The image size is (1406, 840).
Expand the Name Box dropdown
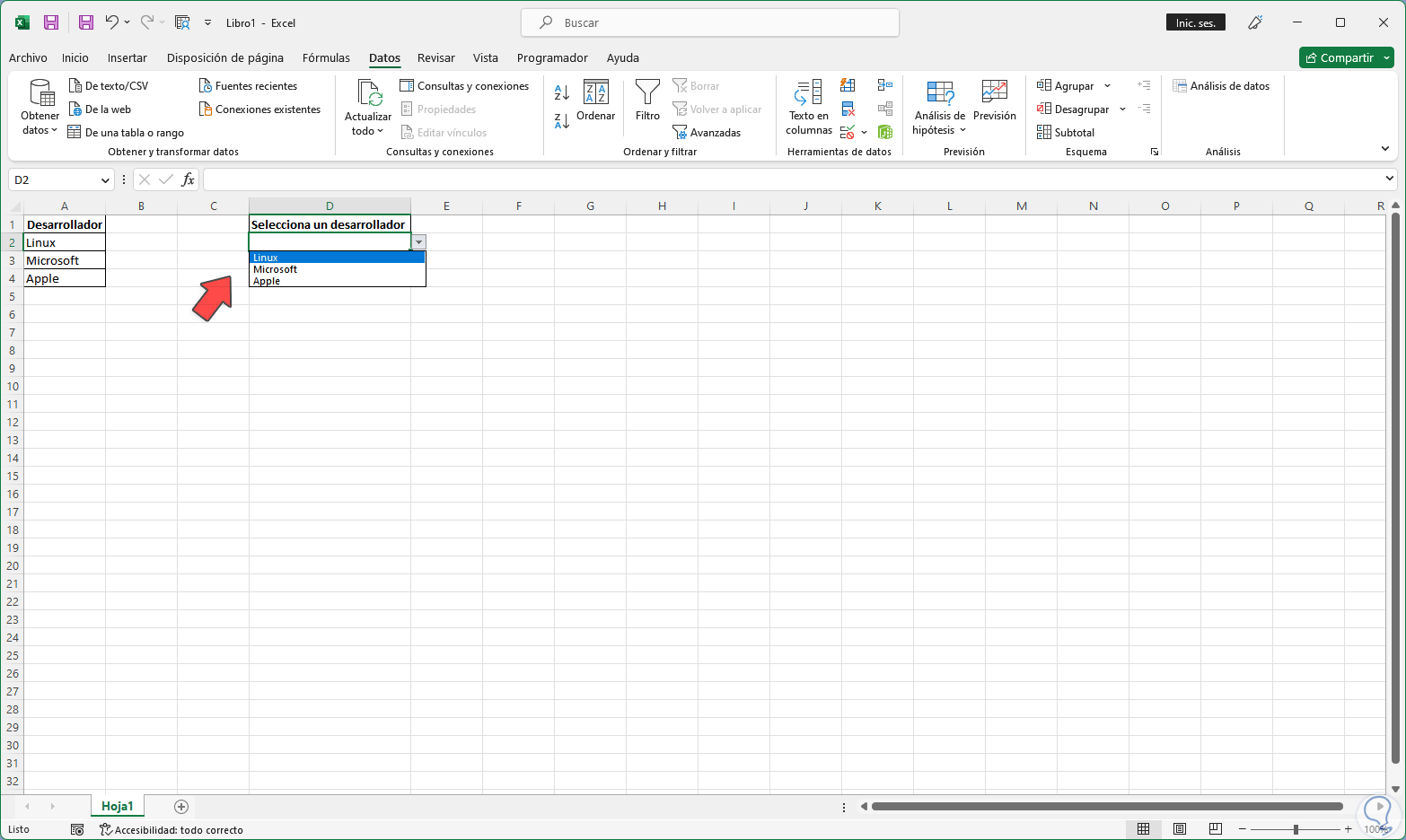[x=105, y=180]
